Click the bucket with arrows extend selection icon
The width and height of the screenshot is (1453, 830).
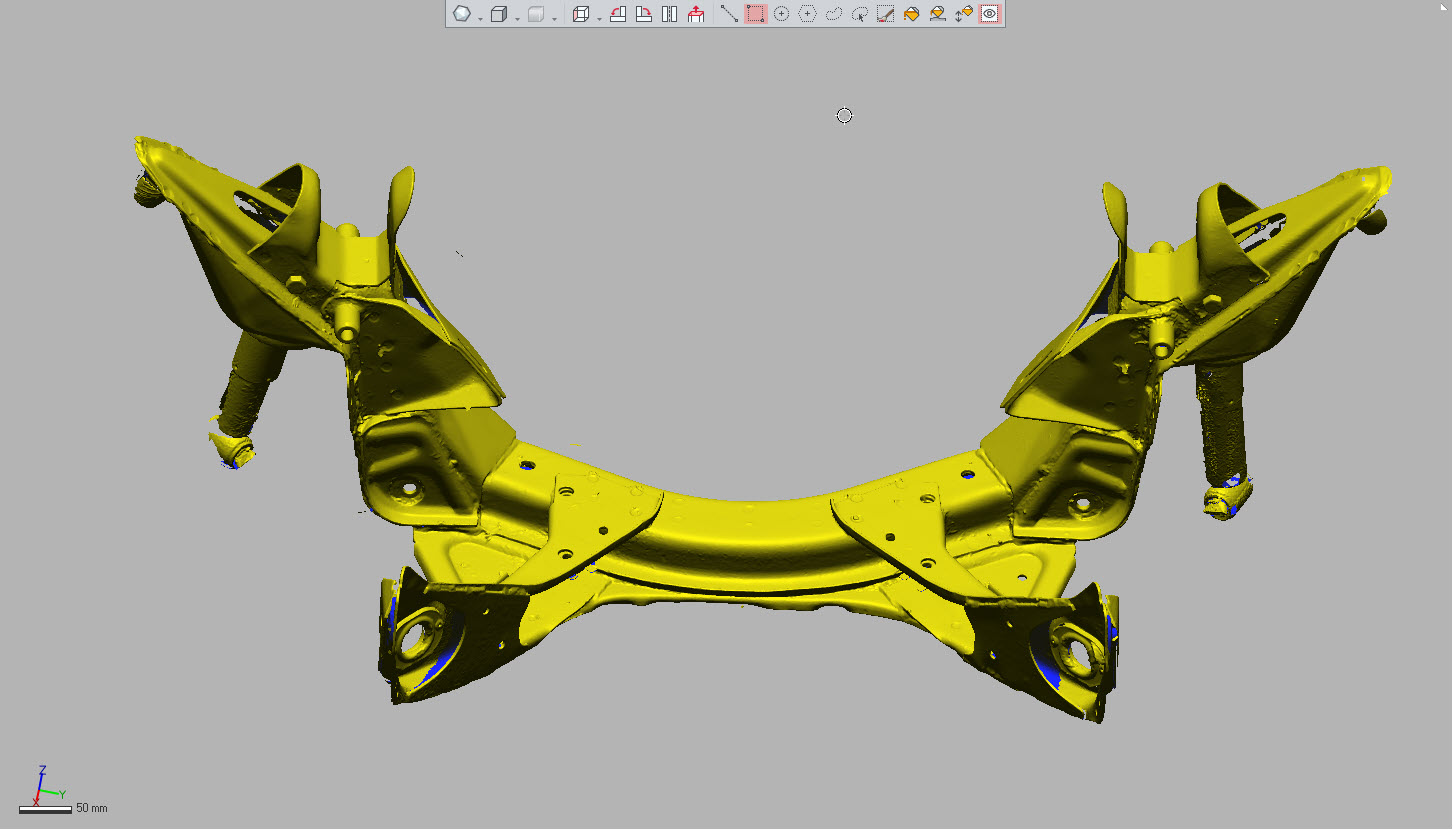coord(964,14)
